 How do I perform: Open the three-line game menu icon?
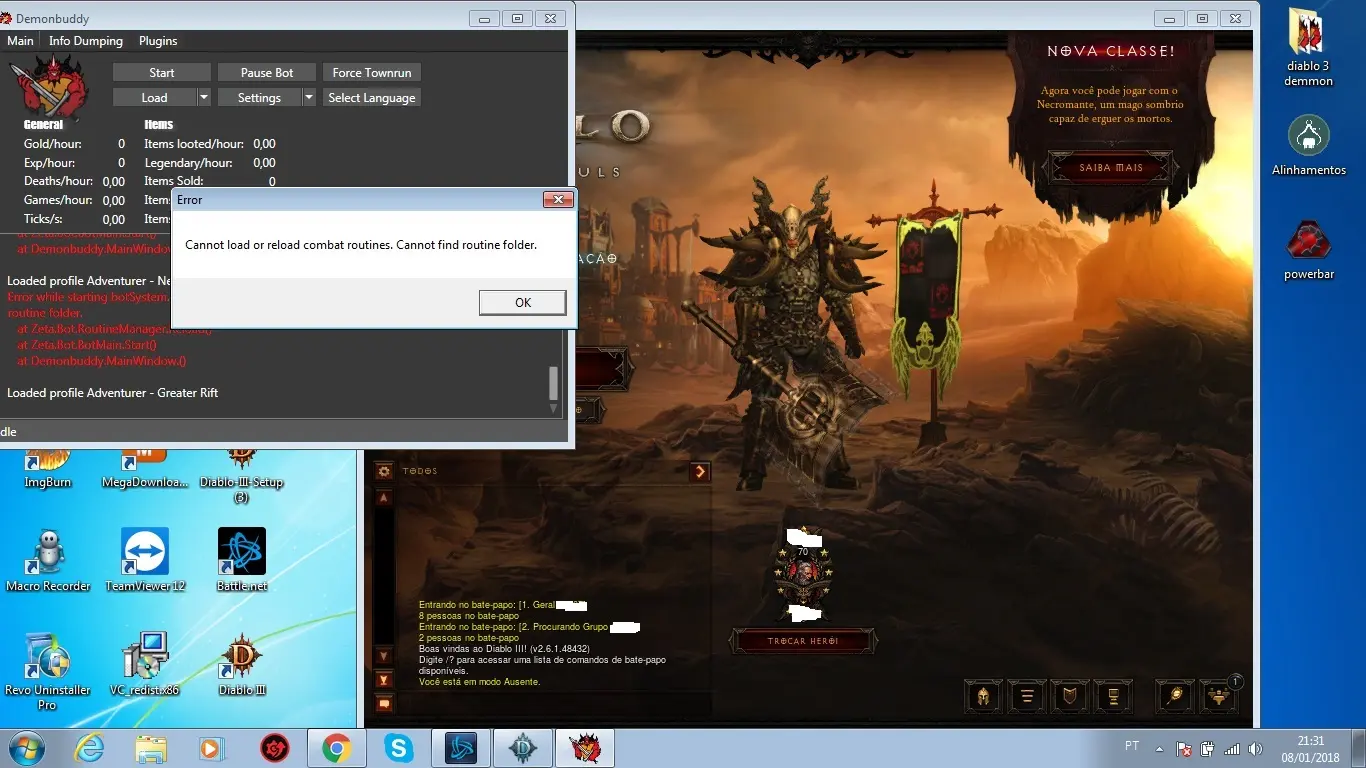coord(1026,696)
